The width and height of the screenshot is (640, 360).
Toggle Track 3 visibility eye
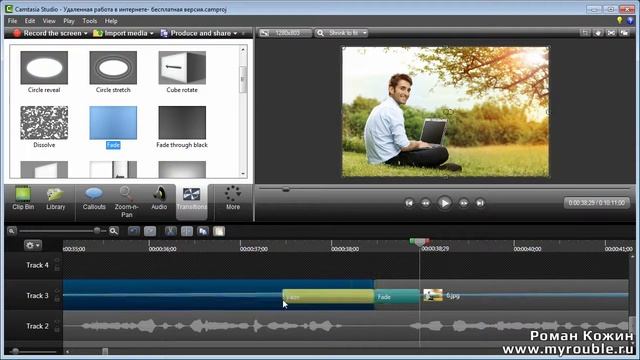pos(57,291)
